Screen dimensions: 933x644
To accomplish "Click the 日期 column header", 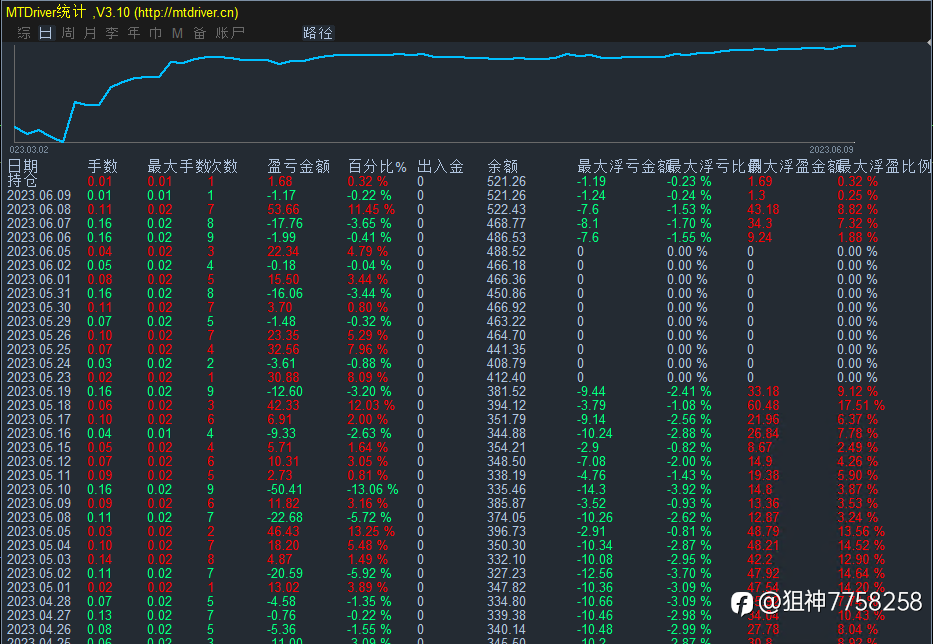I will [23, 166].
